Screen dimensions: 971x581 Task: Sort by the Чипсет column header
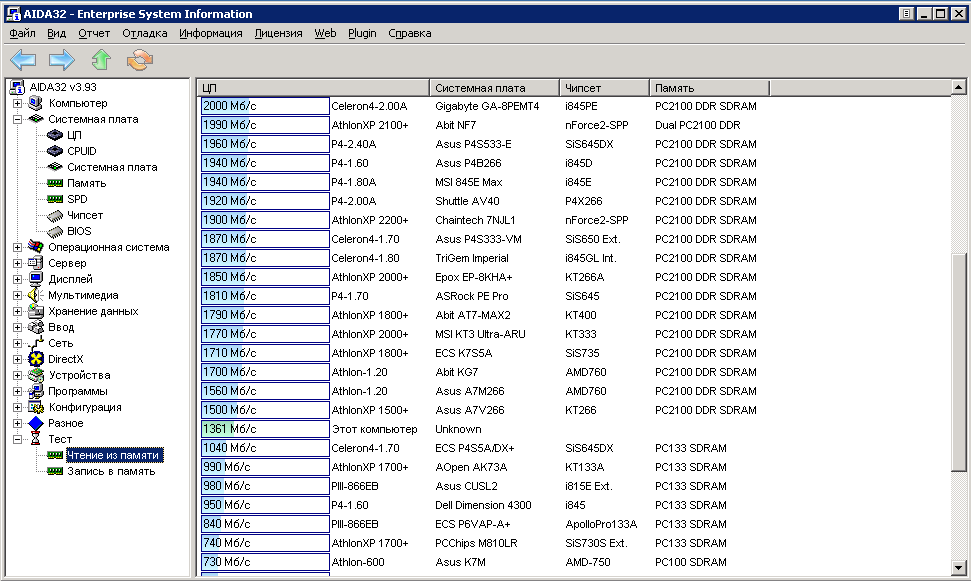coord(603,88)
